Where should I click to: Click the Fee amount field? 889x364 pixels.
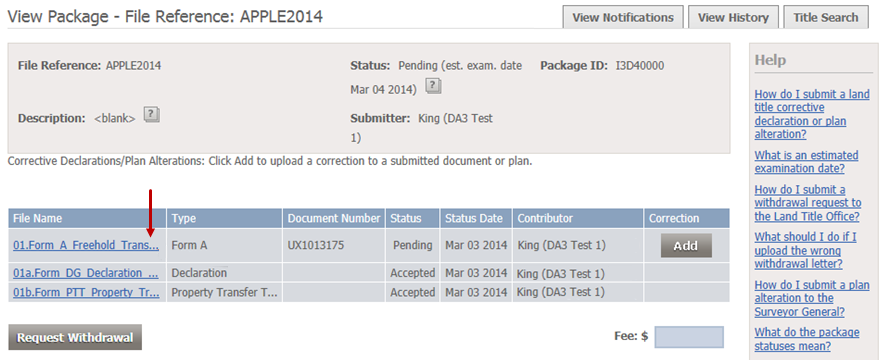point(689,337)
